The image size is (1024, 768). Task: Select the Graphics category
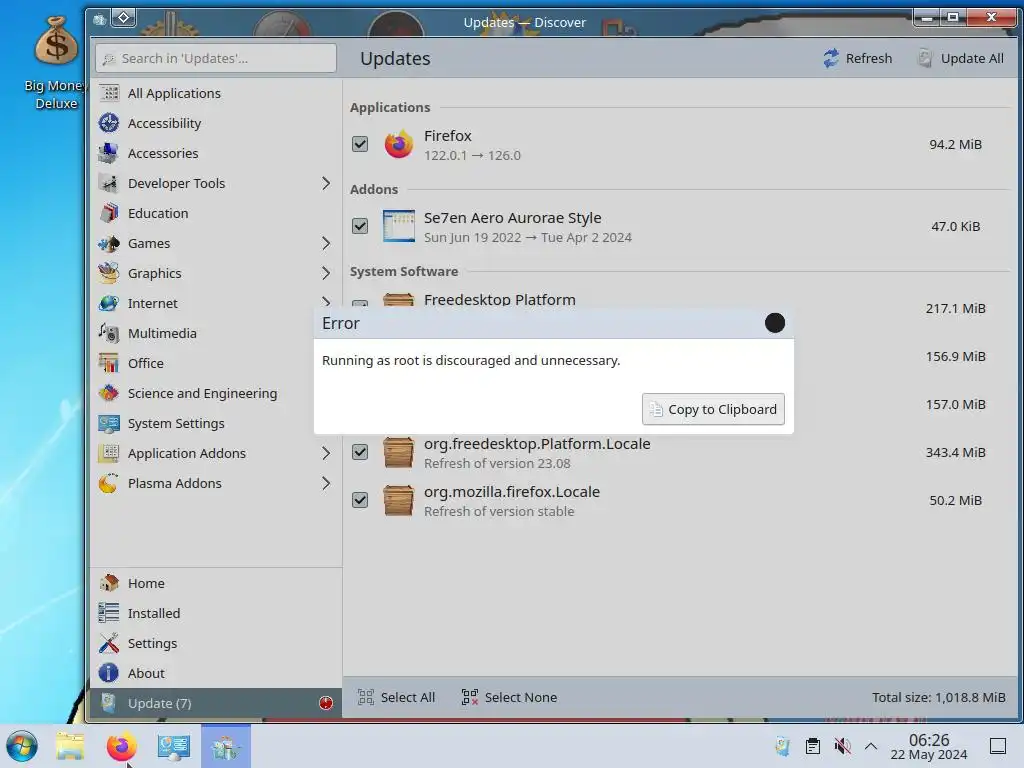216,273
